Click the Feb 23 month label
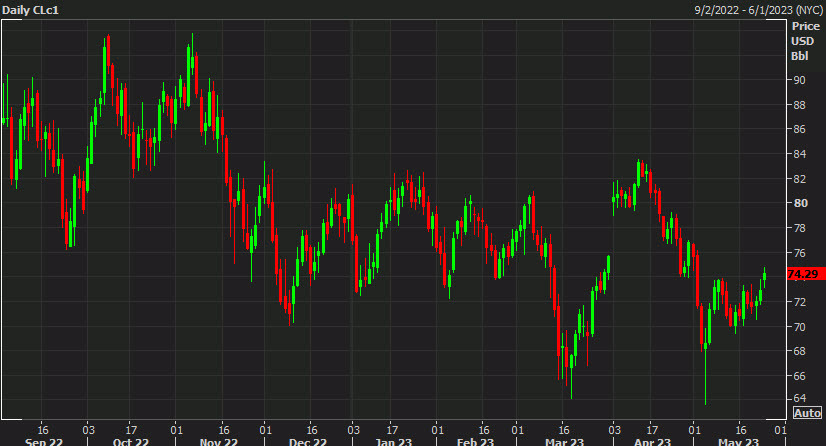The height and width of the screenshot is (446, 826). coord(475,441)
